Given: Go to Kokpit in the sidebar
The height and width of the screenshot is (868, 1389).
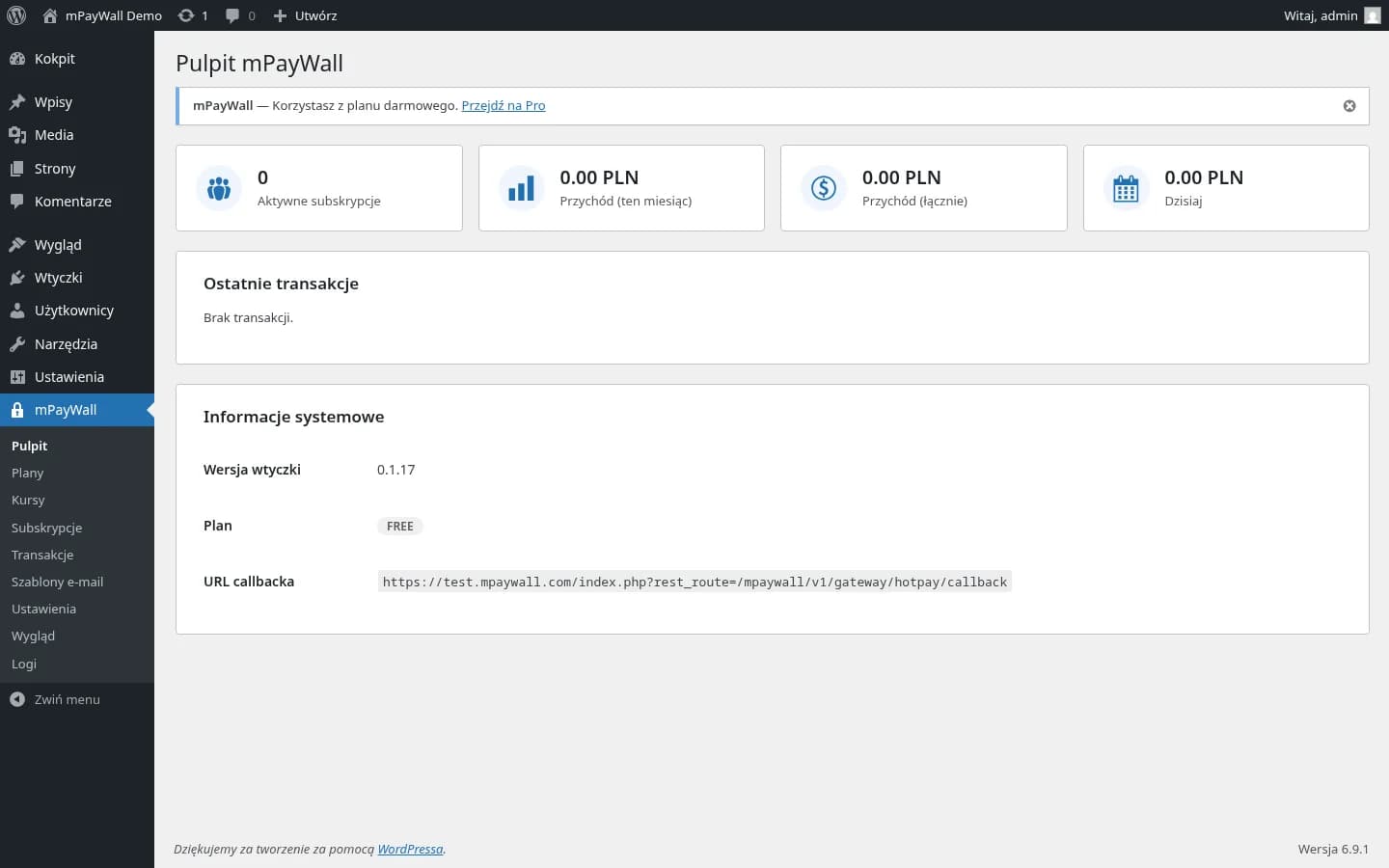Looking at the screenshot, I should [53, 59].
